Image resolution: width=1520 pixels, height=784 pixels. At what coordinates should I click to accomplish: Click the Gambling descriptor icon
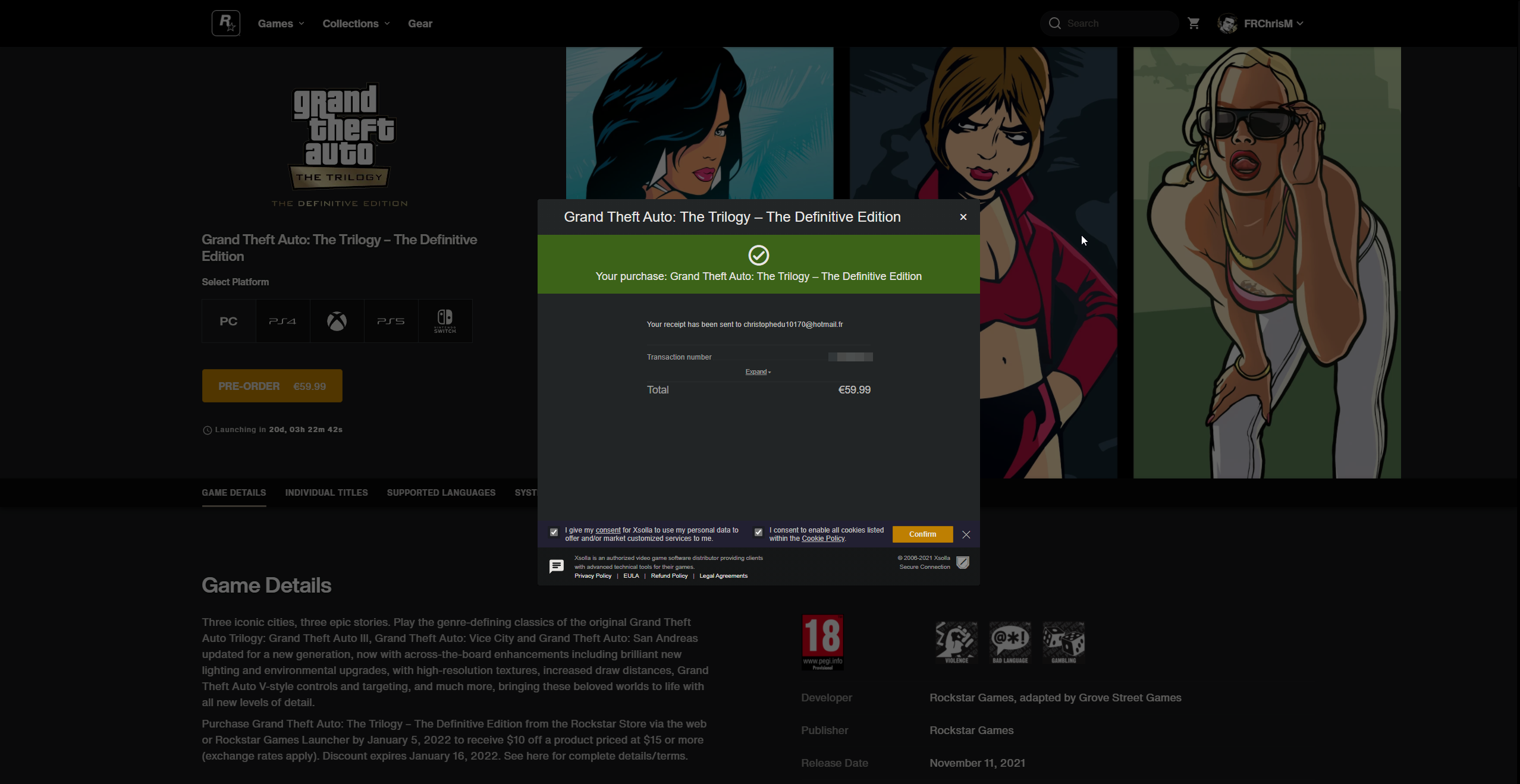1064,642
